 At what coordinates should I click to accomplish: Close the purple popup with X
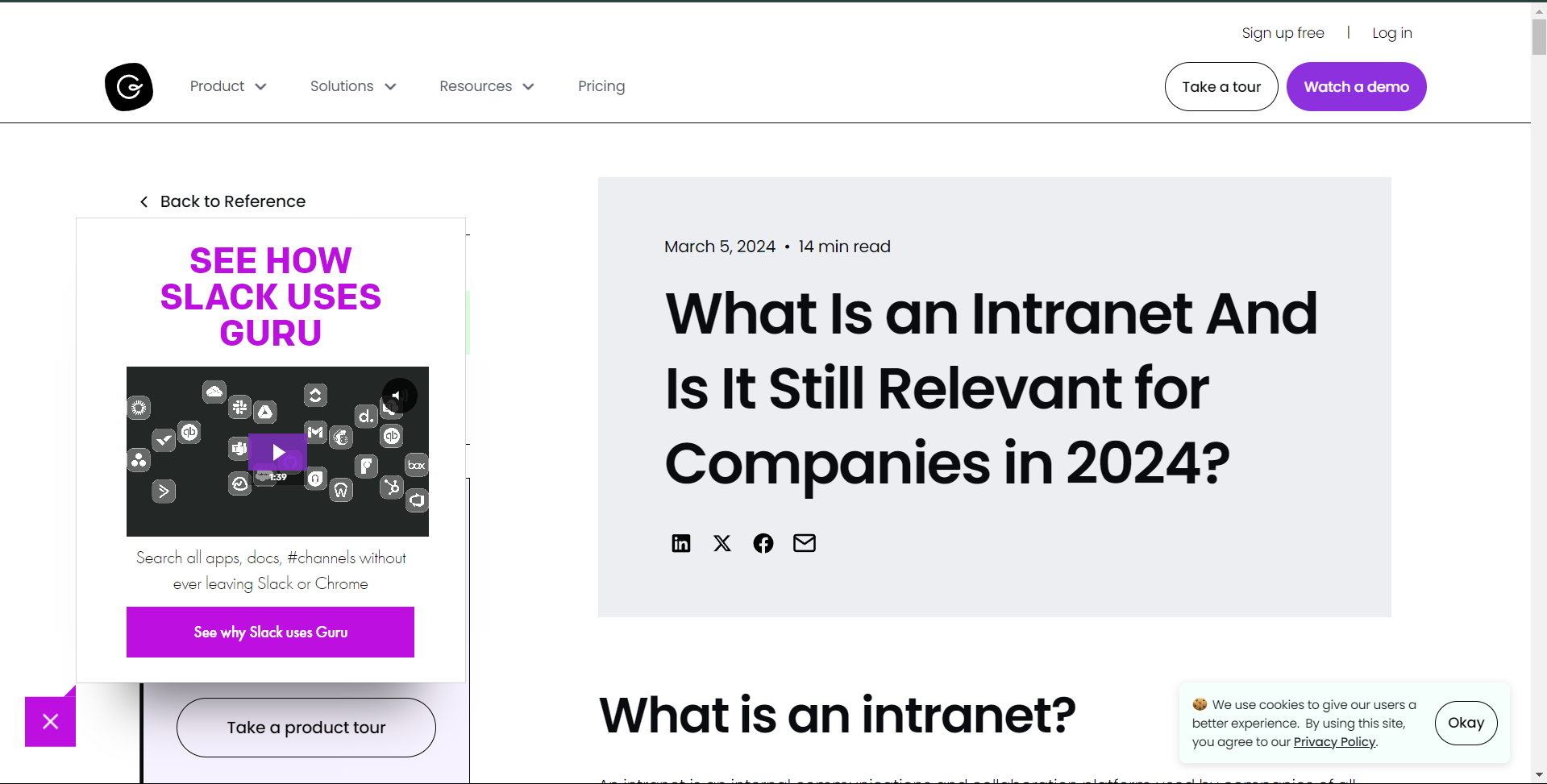pos(50,721)
